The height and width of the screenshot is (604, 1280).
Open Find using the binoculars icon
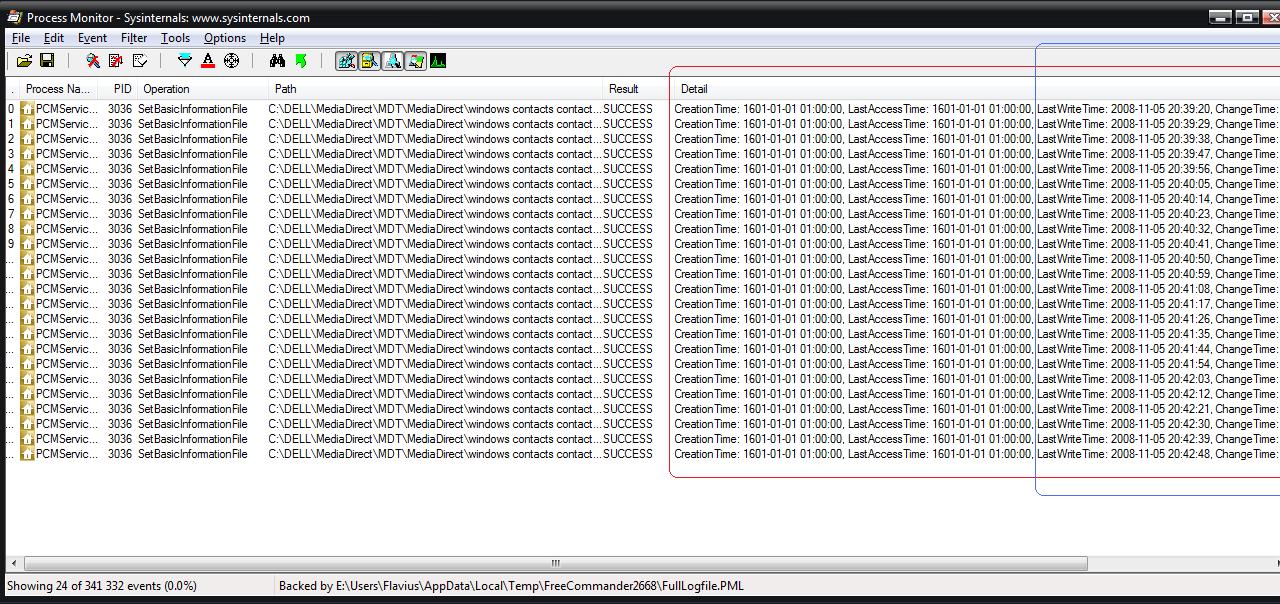click(277, 61)
